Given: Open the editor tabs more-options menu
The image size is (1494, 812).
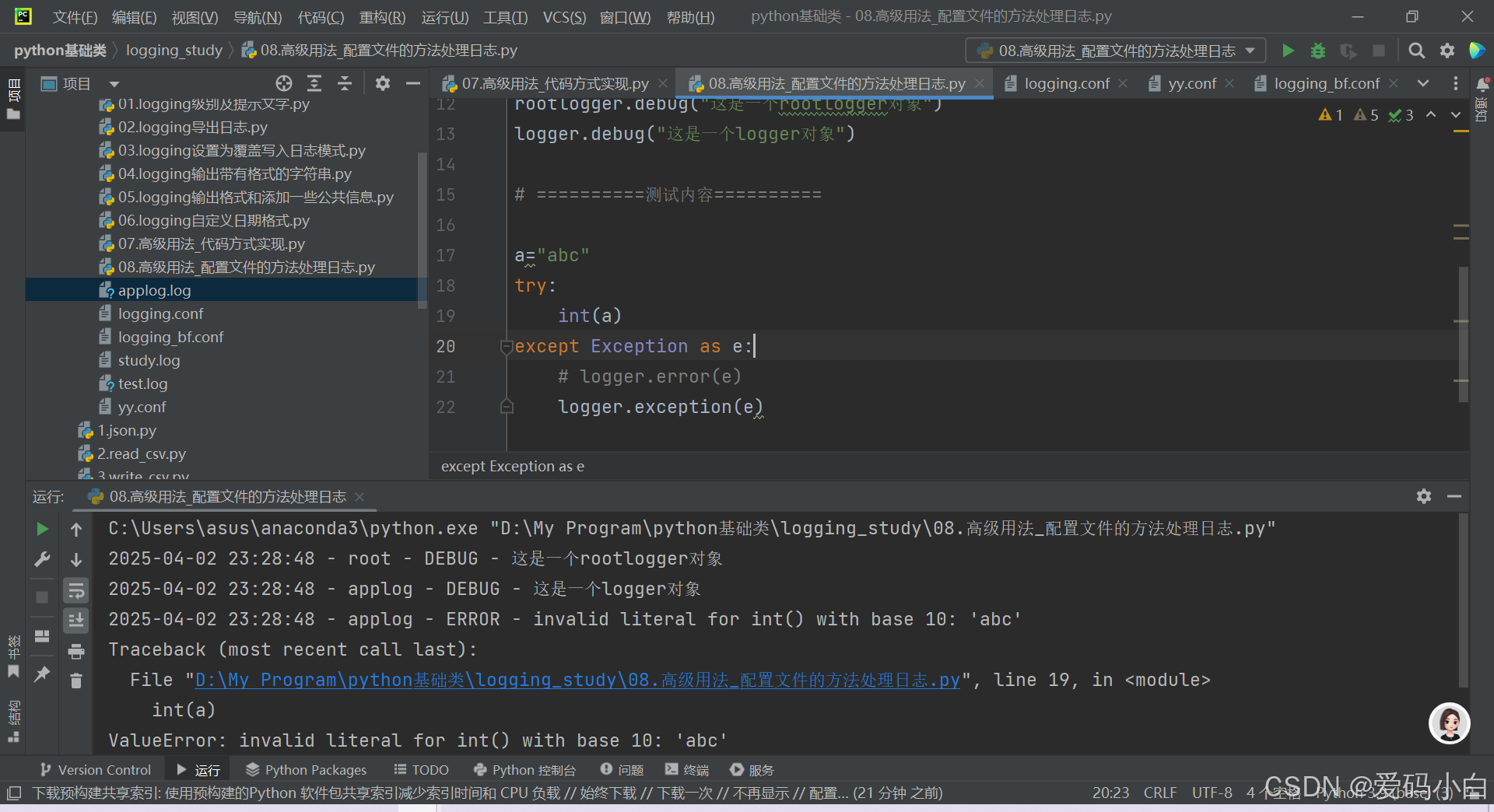Looking at the screenshot, I should coord(1456,83).
